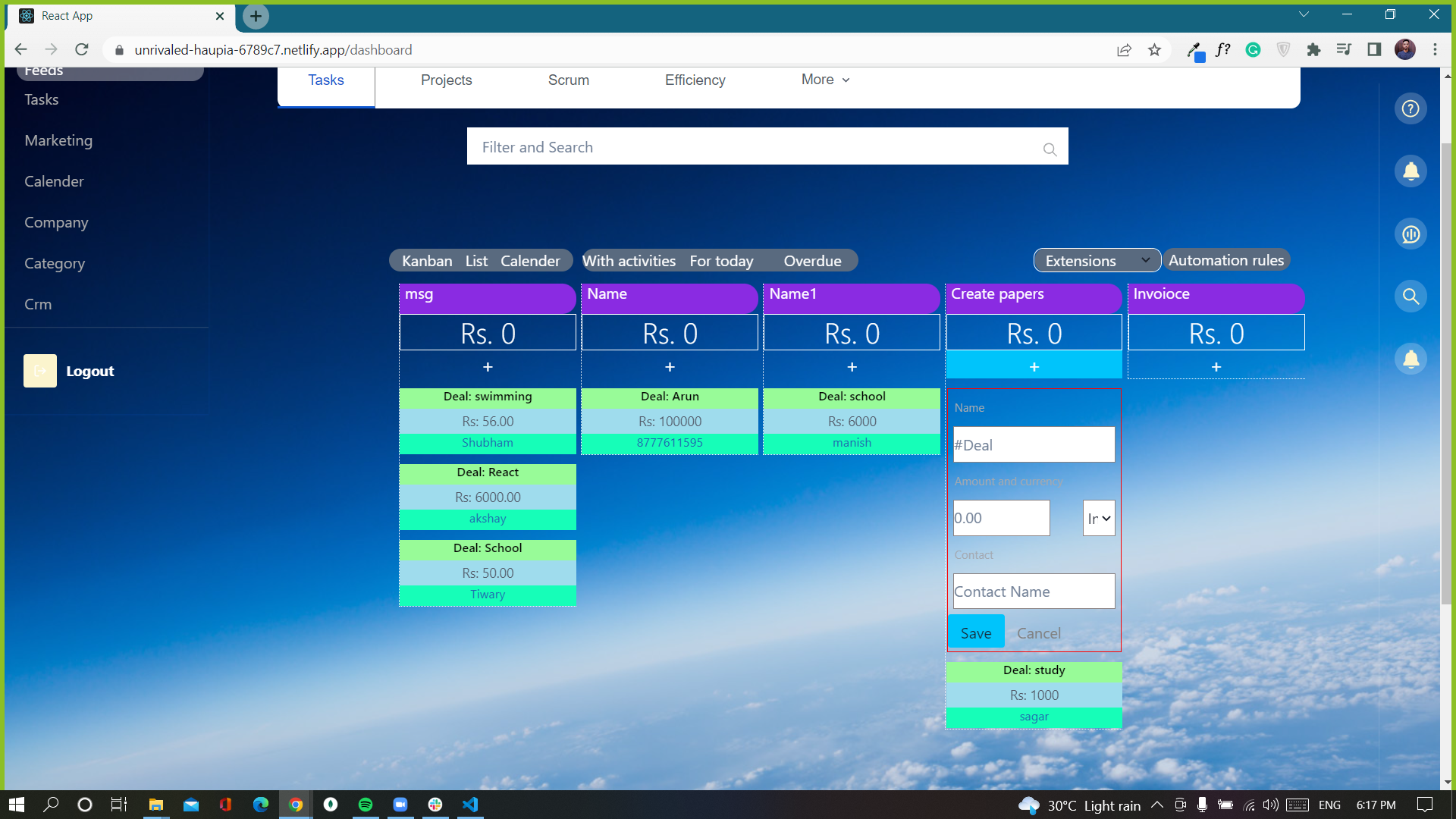The height and width of the screenshot is (819, 1456).
Task: Expand the More menu
Action: [x=825, y=80]
